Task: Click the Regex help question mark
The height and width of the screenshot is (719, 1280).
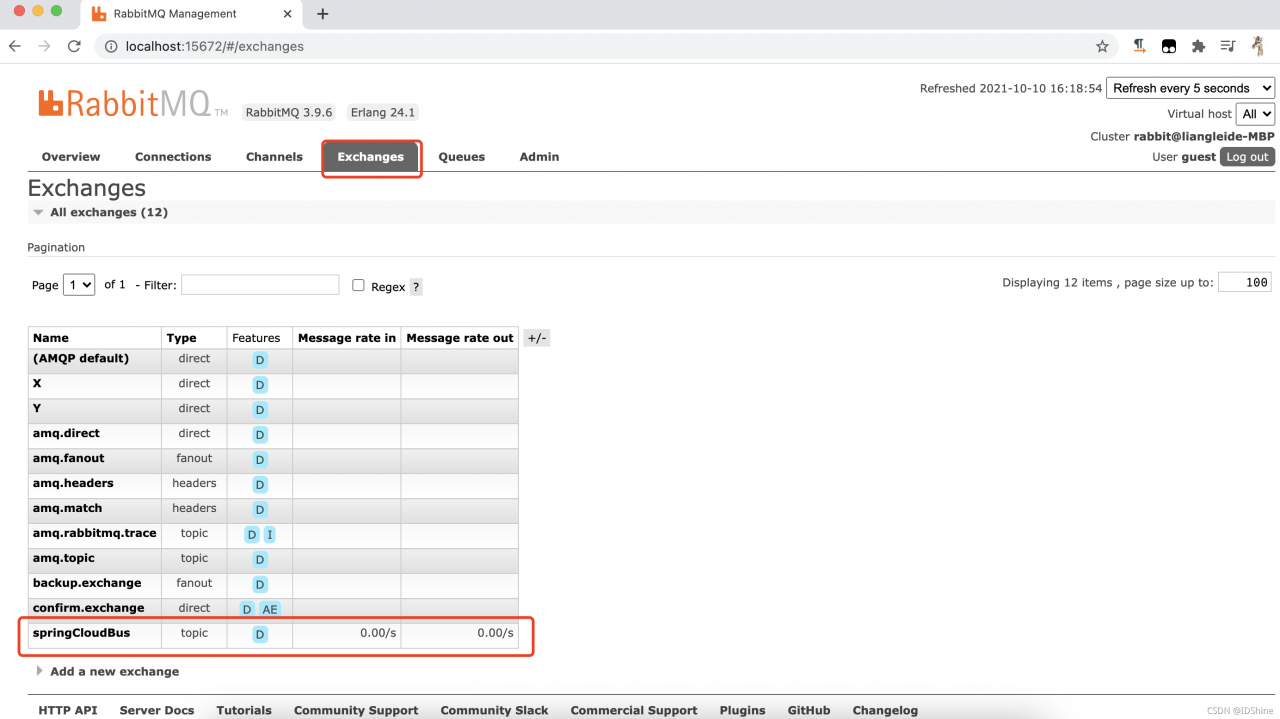Action: [x=416, y=287]
